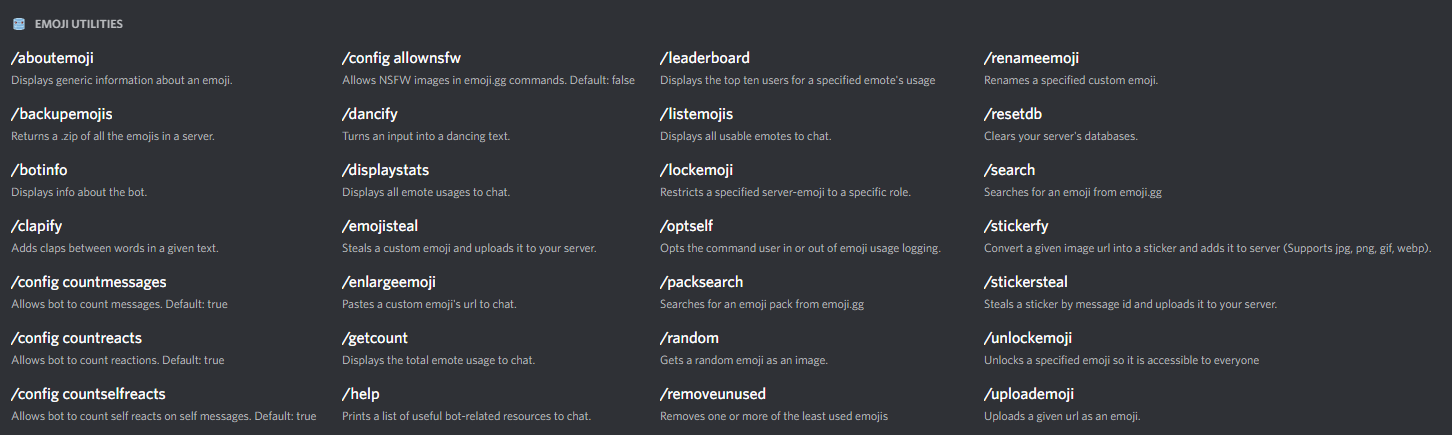Image resolution: width=1452 pixels, height=435 pixels.
Task: Choose the /lockemoji command
Action: (x=696, y=170)
